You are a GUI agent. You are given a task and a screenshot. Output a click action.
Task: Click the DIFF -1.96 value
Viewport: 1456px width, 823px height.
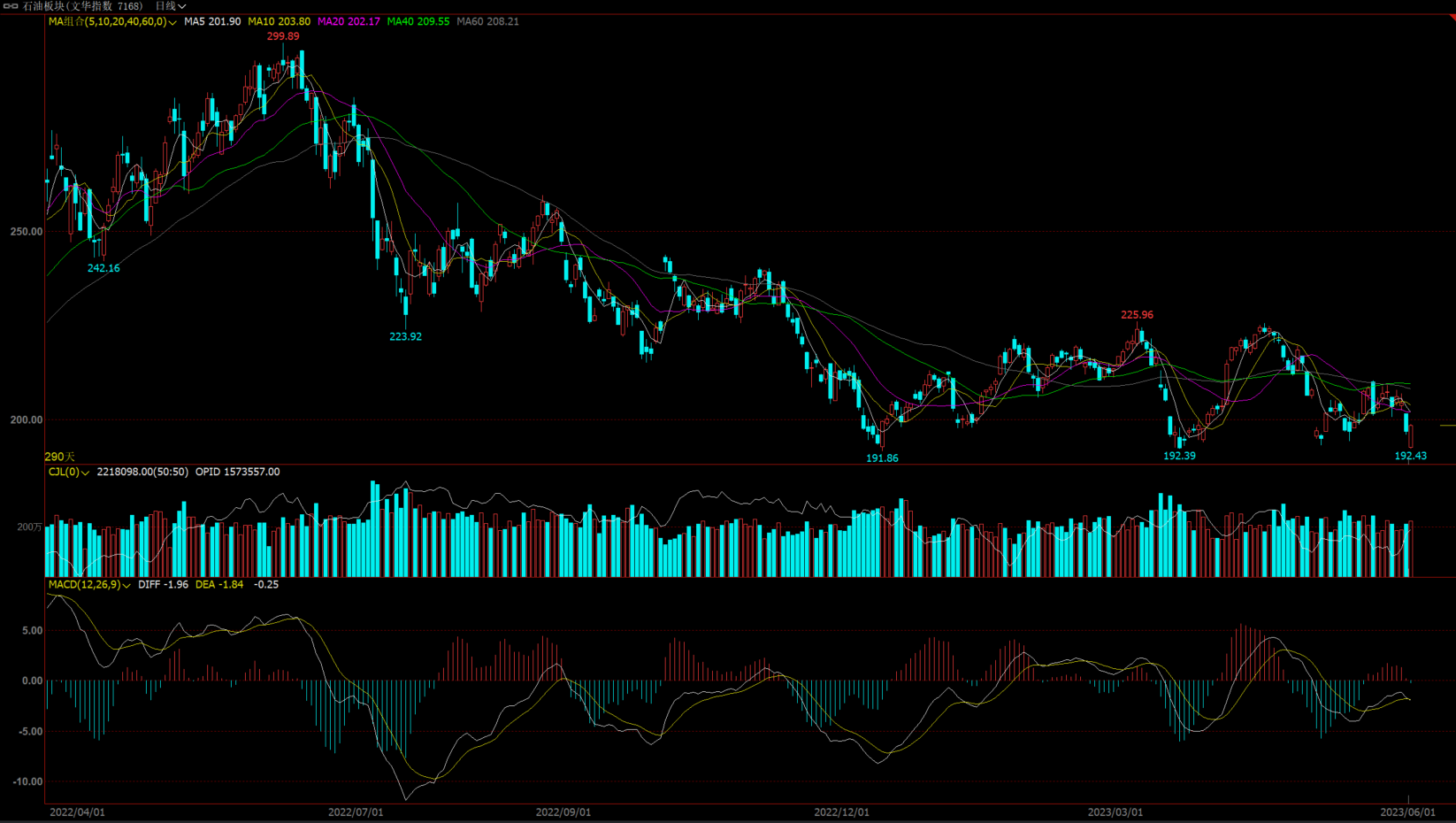pyautogui.click(x=163, y=584)
